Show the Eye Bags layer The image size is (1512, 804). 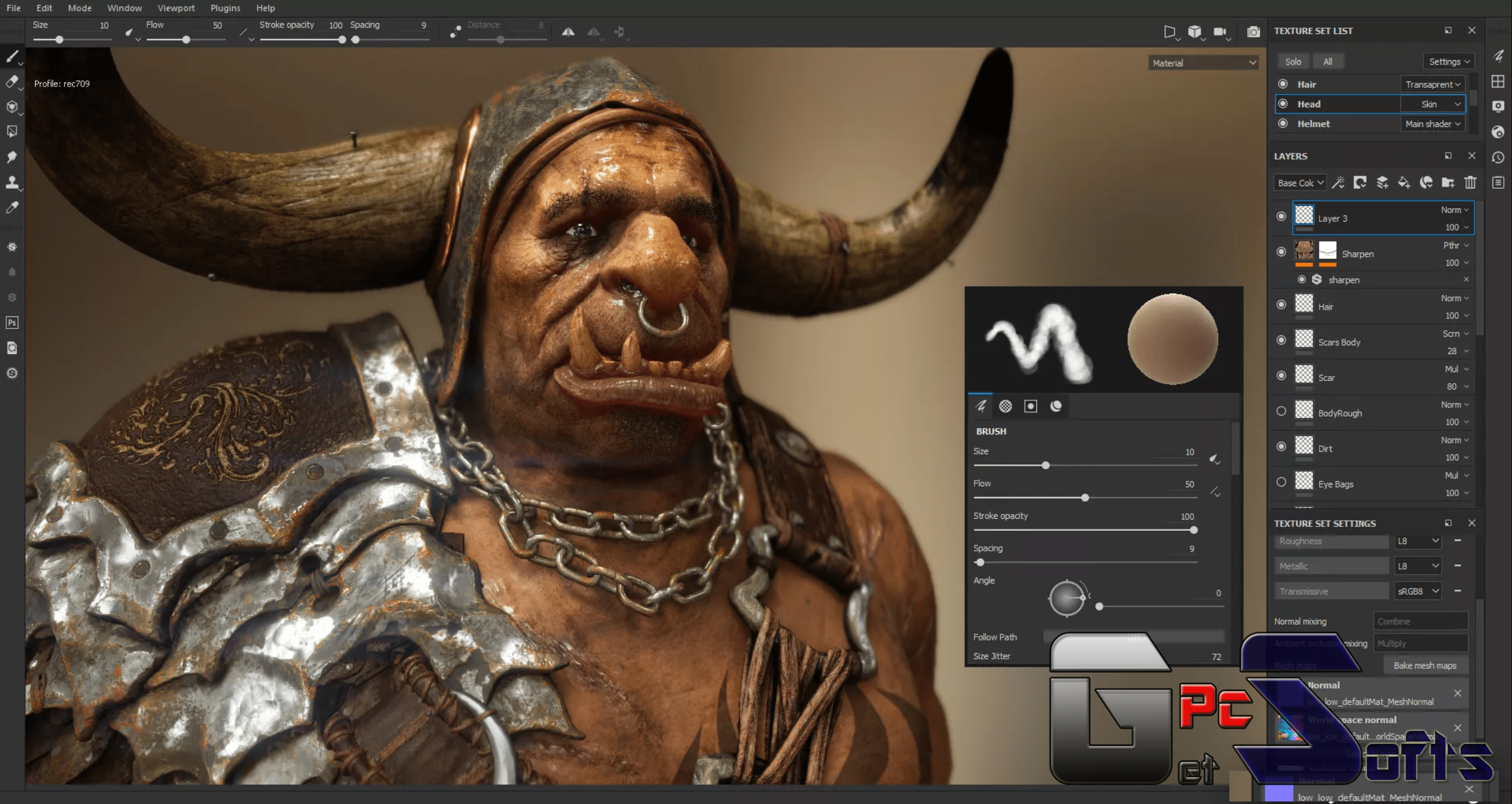[x=1281, y=482]
